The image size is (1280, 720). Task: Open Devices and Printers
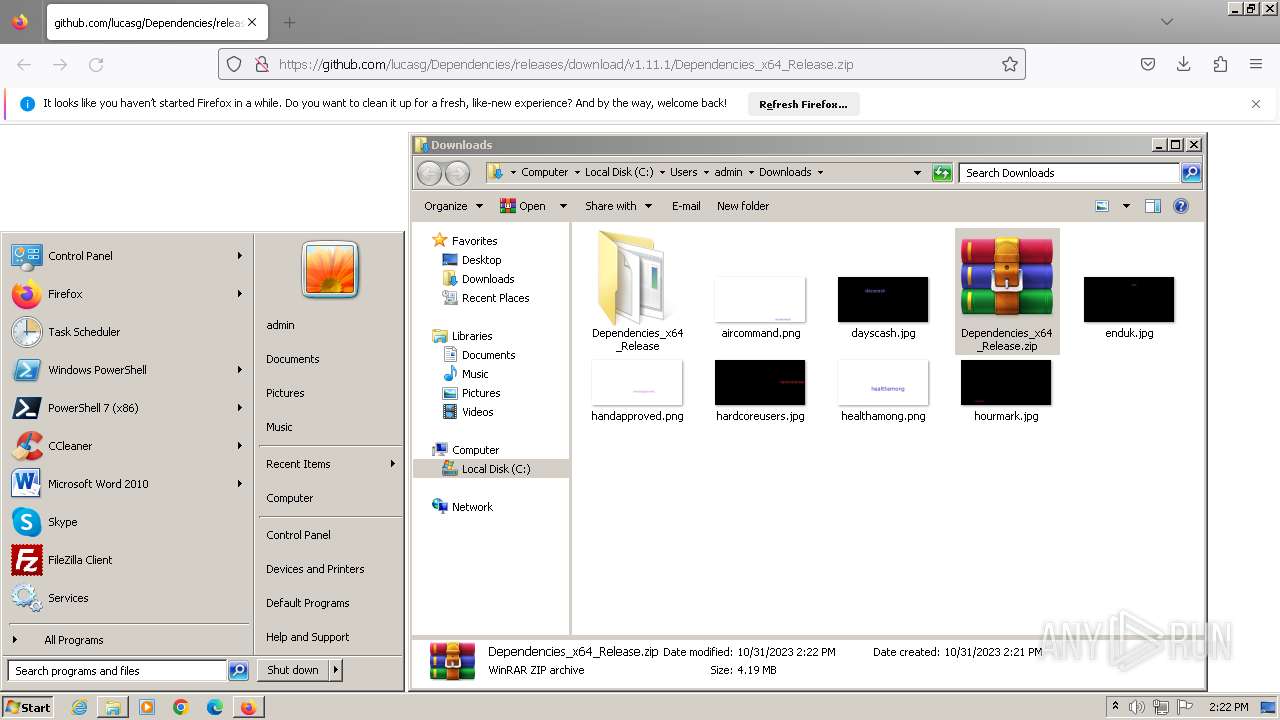(x=330, y=569)
